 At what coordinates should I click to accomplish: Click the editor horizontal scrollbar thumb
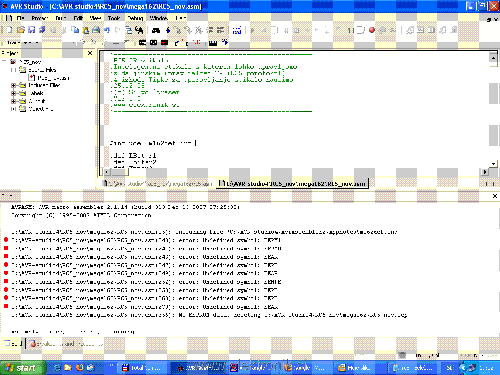[x=120, y=172]
